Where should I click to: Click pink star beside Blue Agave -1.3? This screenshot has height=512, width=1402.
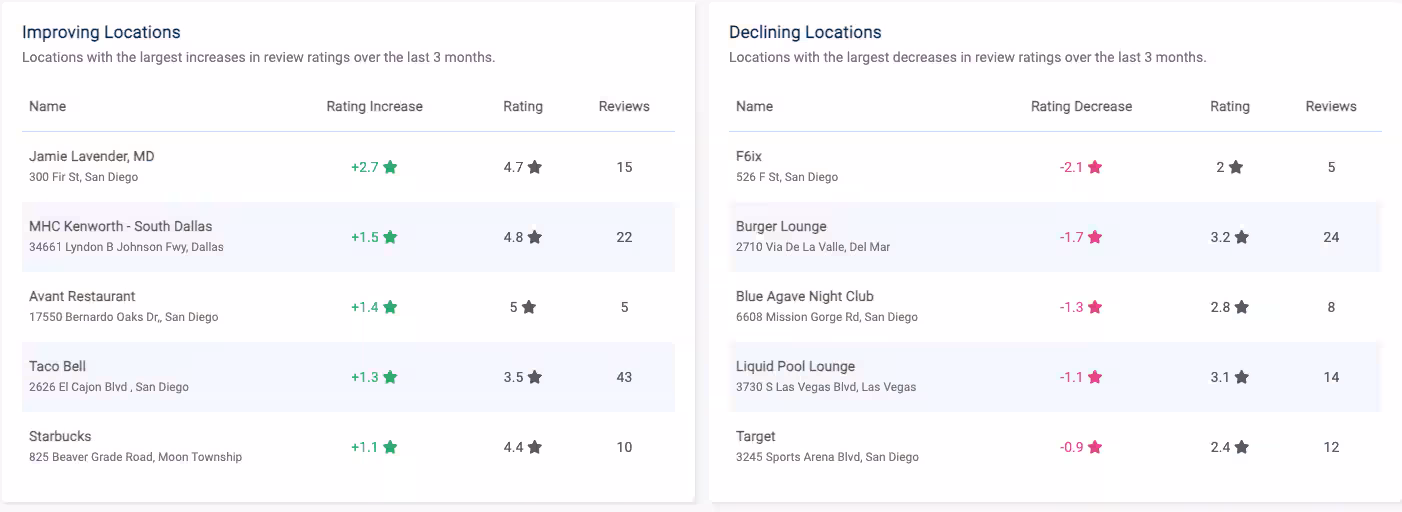click(x=1095, y=307)
